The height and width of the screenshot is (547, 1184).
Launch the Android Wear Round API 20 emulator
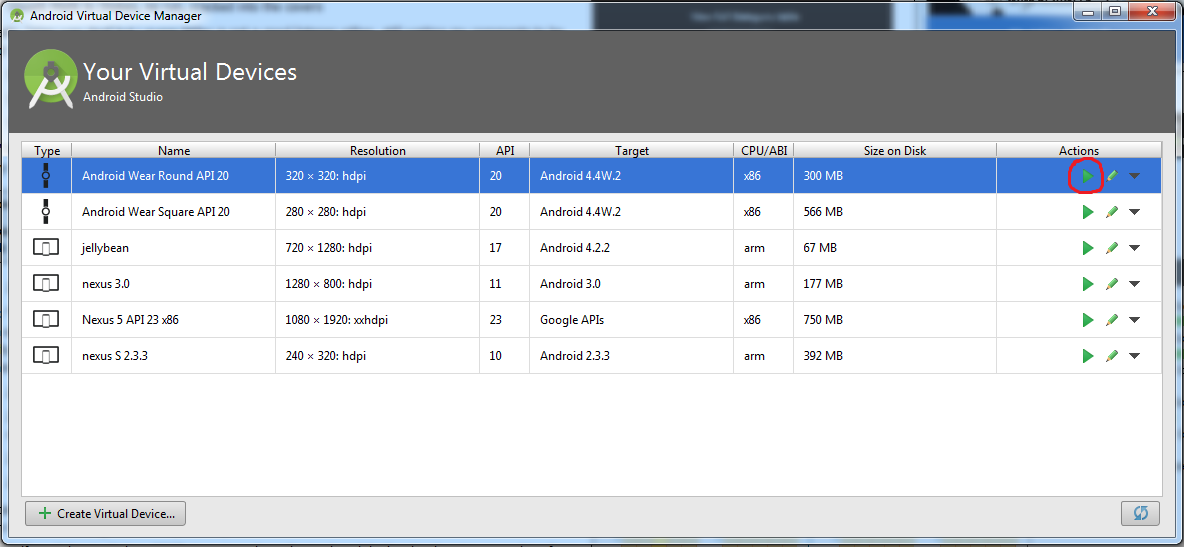(1087, 176)
